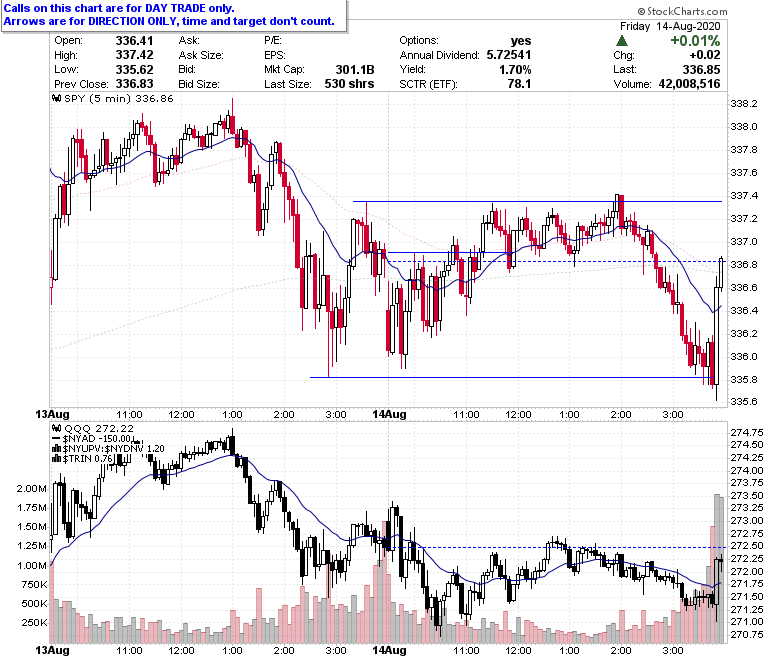Image resolution: width=780 pixels, height=659 pixels.
Task: Click the Options value 'yes'
Action: (521, 41)
